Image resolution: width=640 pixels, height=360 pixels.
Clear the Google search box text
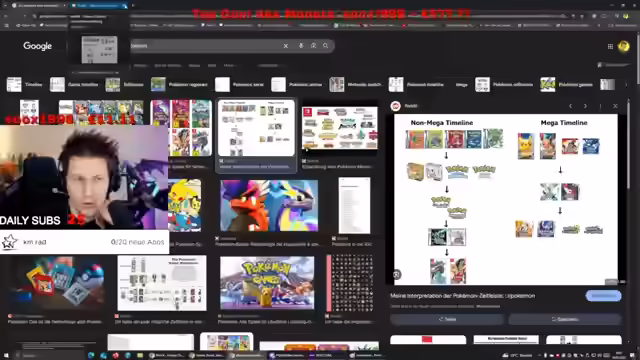pos(286,46)
